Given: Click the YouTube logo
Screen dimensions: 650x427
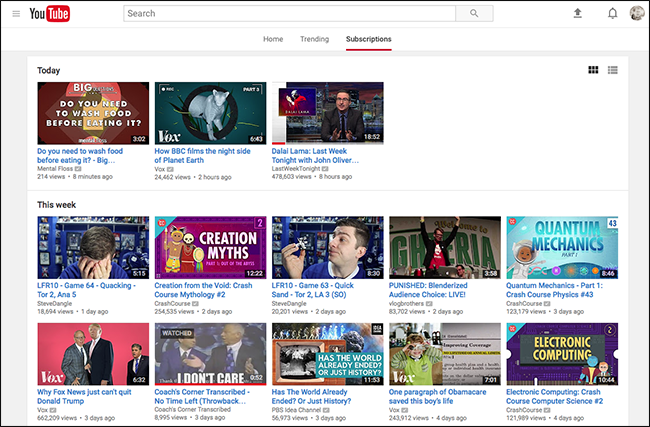Looking at the screenshot, I should pyautogui.click(x=49, y=14).
